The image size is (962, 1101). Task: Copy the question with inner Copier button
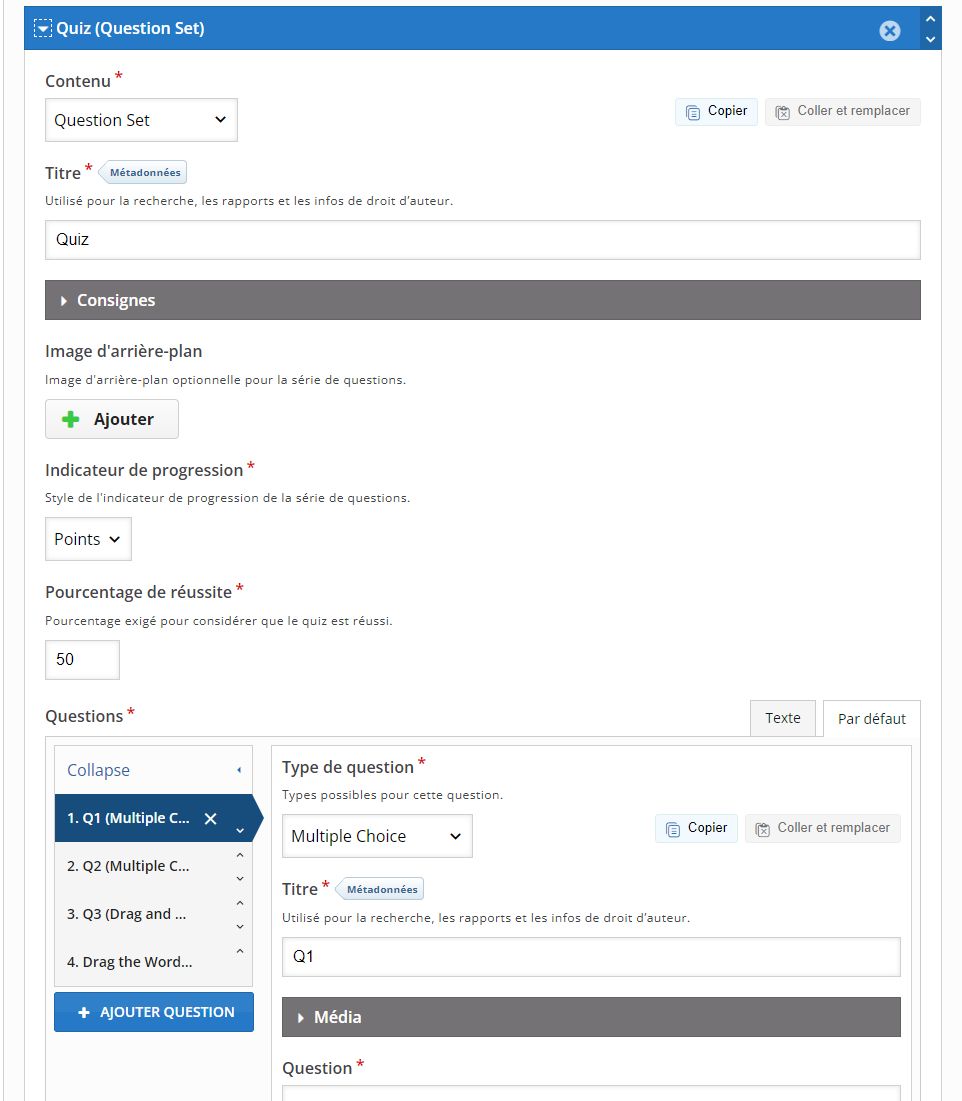pos(696,828)
